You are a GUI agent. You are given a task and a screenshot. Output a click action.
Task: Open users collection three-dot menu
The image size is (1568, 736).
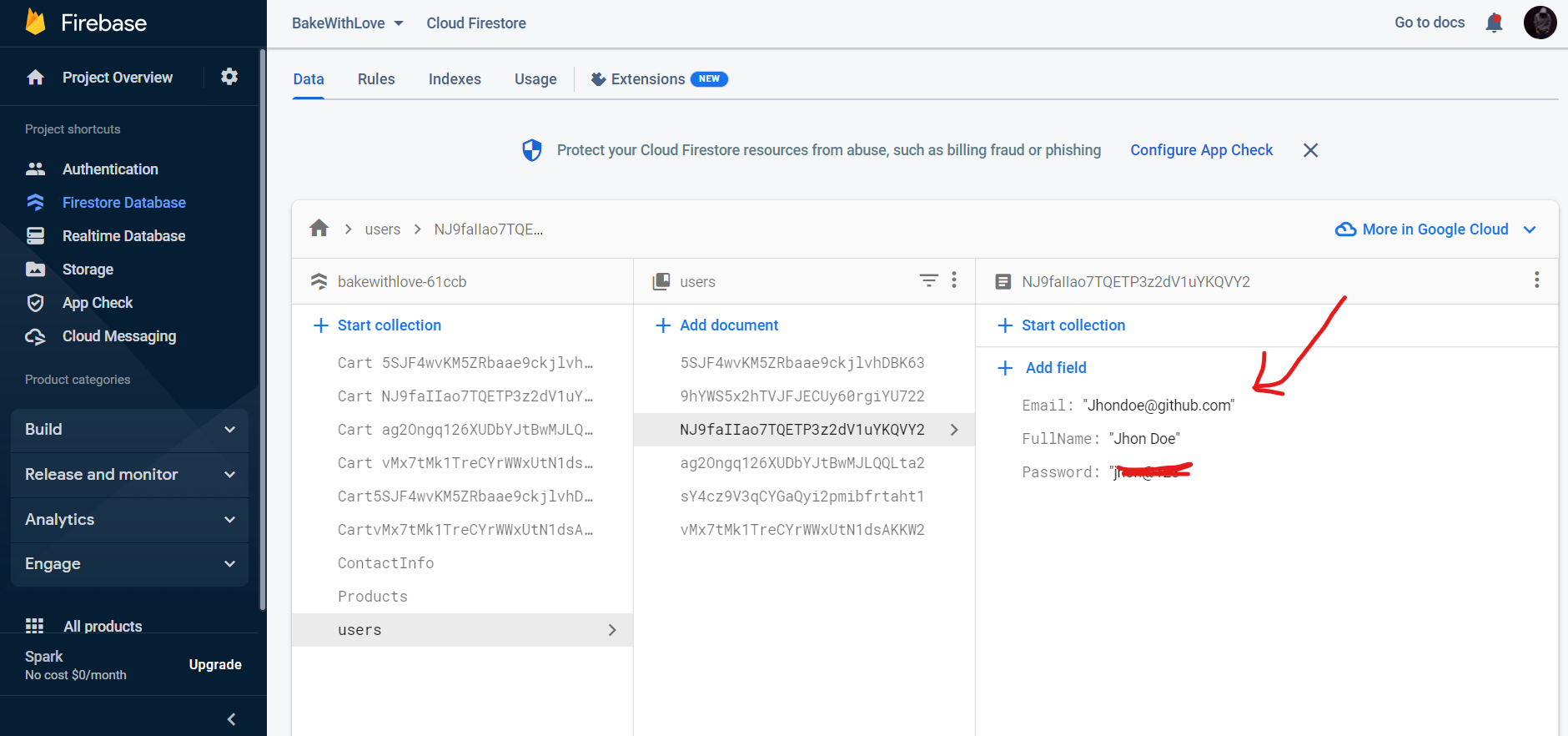point(954,280)
